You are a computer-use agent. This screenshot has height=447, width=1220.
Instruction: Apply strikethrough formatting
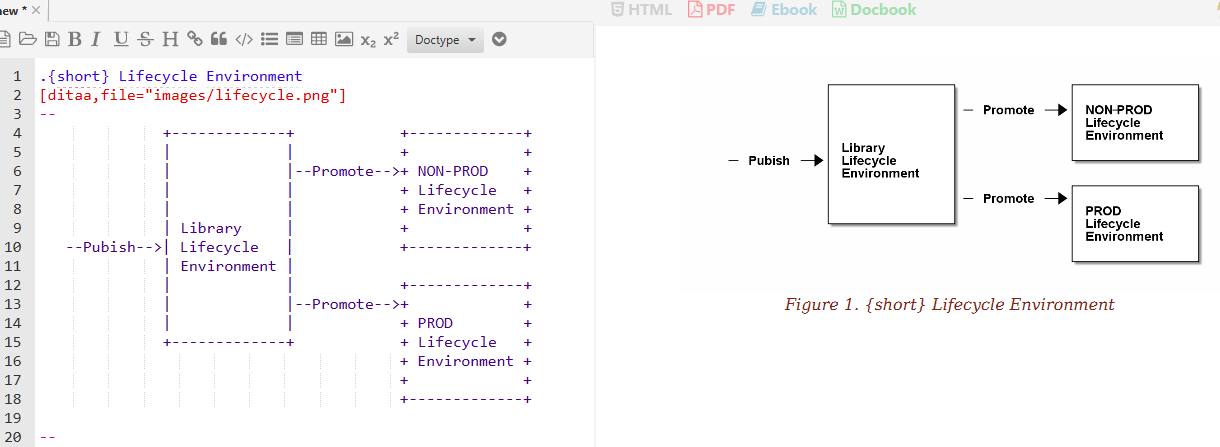point(146,40)
